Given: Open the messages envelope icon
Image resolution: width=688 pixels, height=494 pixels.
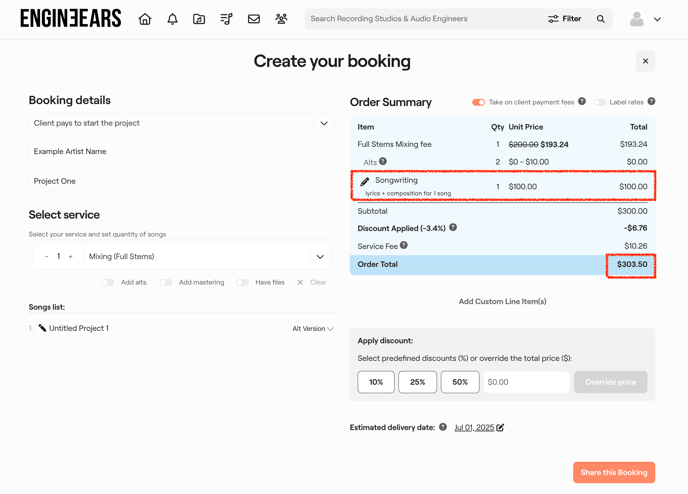Looking at the screenshot, I should pos(254,19).
